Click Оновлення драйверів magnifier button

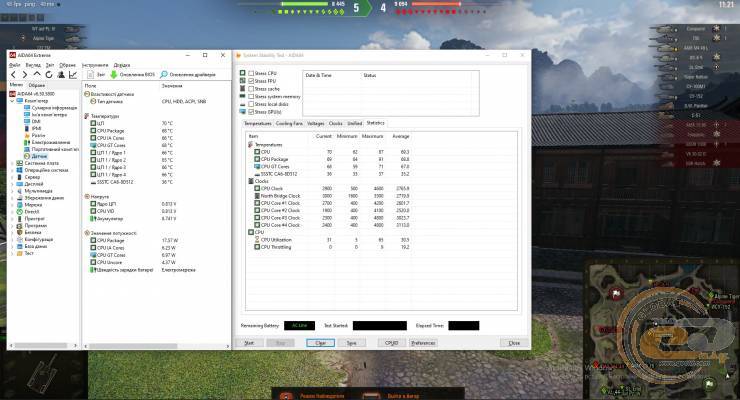(x=188, y=75)
